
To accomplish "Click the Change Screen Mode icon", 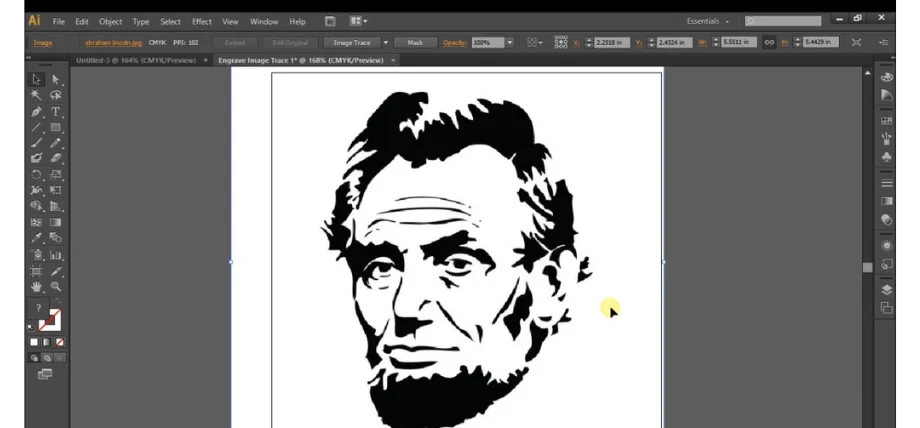I will [45, 374].
